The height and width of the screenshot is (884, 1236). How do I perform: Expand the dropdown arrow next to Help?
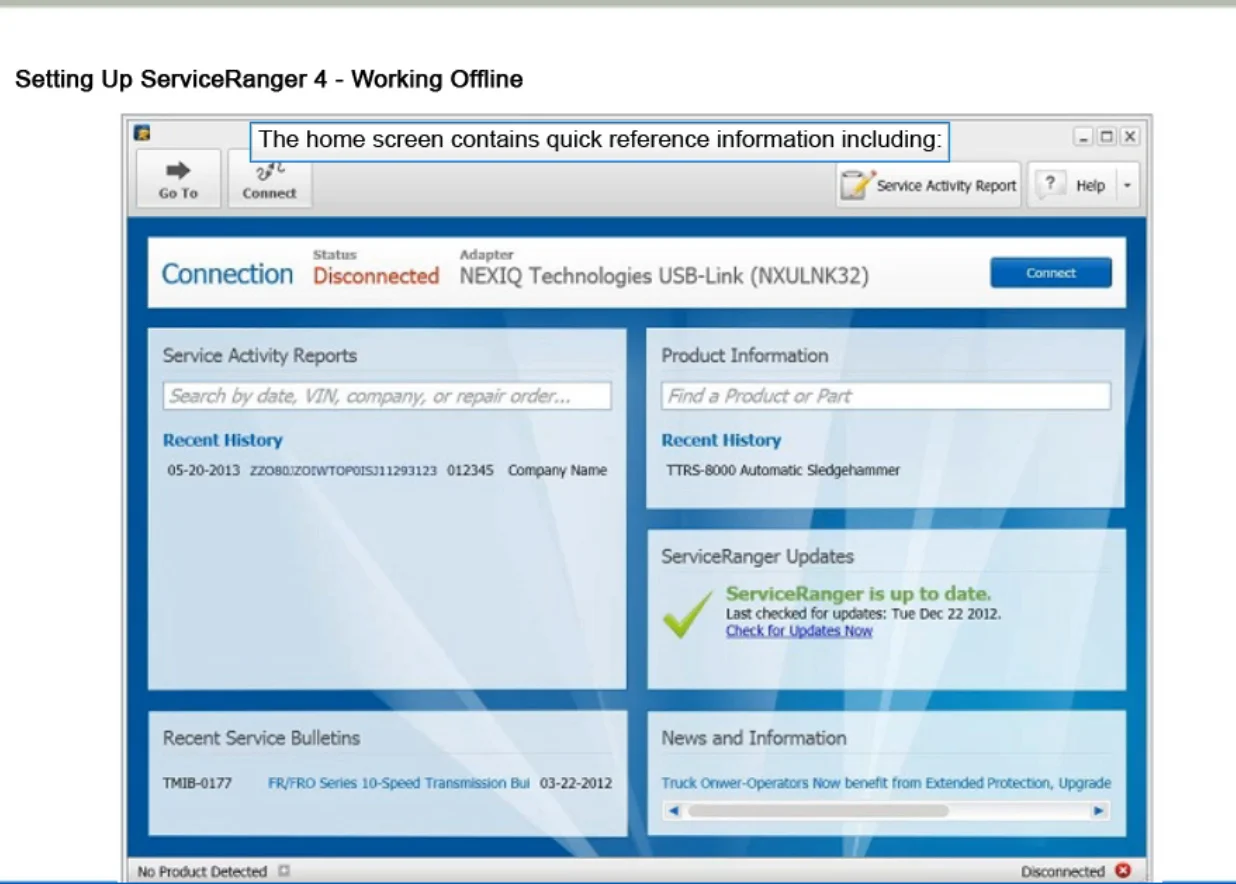tap(1128, 186)
